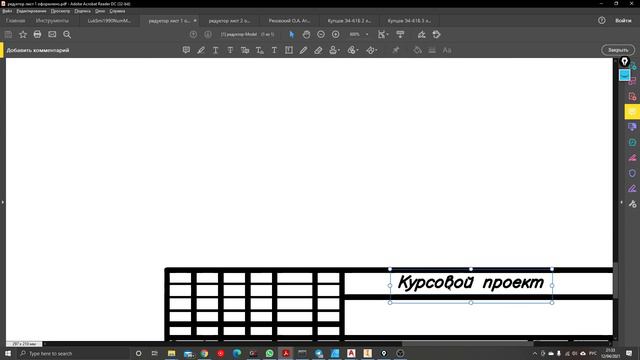
Task: Select the add text comment tool
Action: coord(274,50)
